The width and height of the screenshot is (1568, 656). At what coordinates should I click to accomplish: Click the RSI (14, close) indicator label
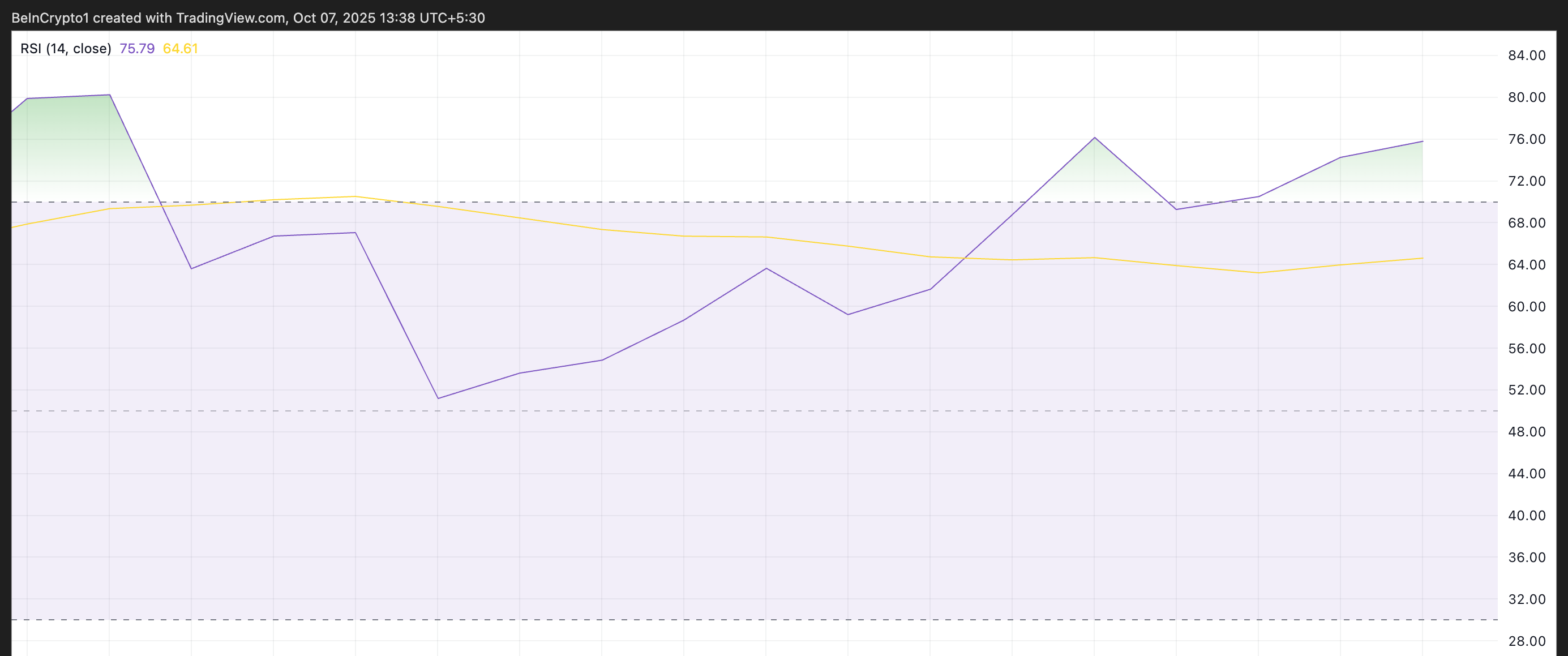[66, 49]
